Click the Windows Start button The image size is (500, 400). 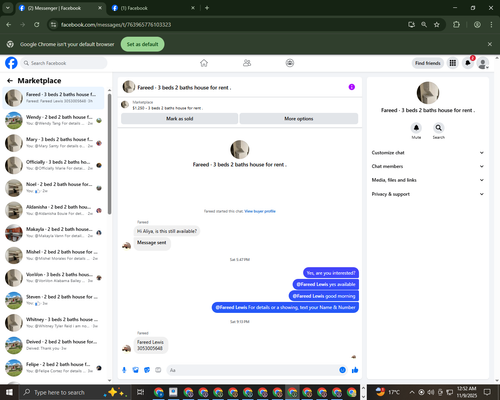point(9,392)
